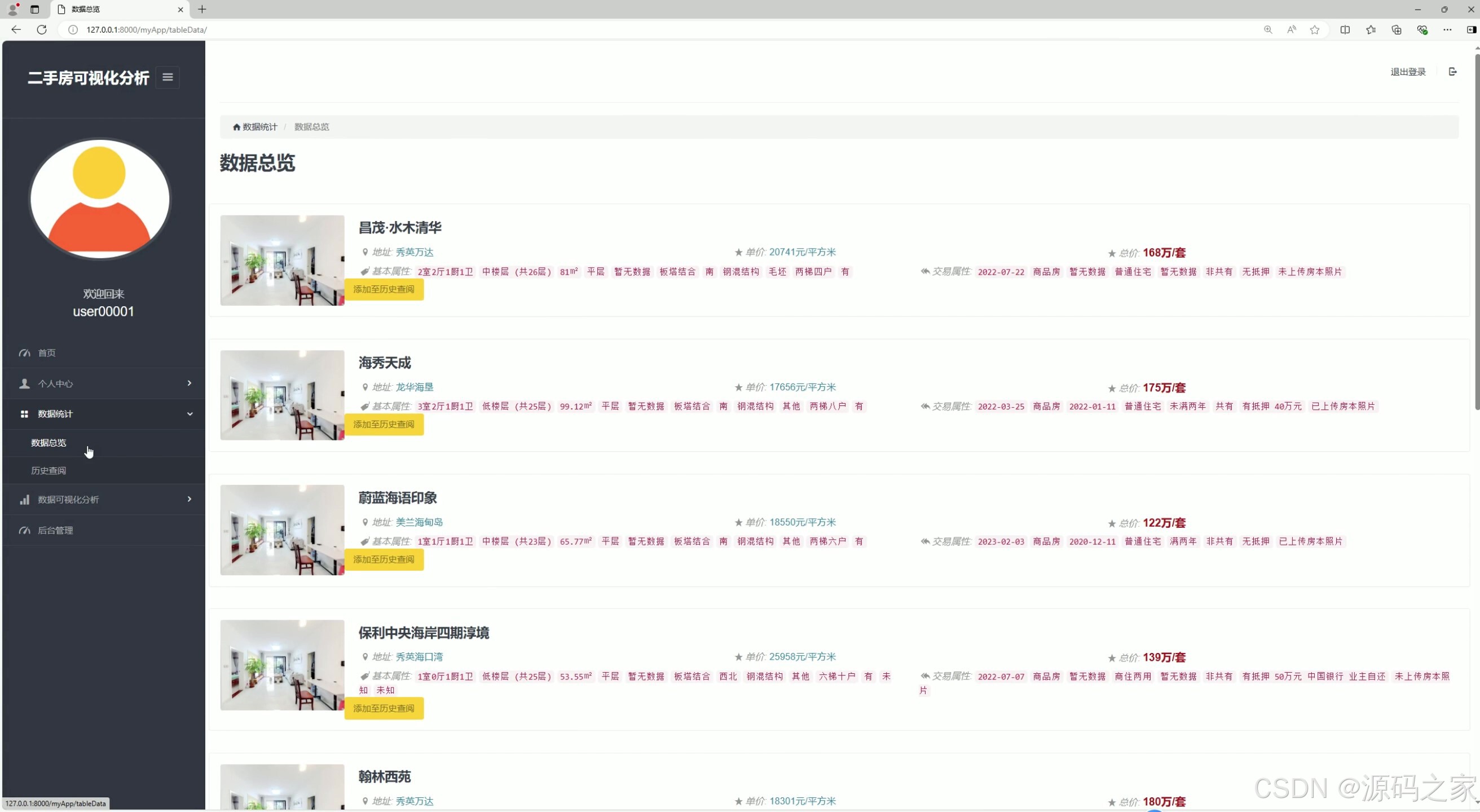Click the browser refresh icon
Screen dimensions: 1480x812
41,30
